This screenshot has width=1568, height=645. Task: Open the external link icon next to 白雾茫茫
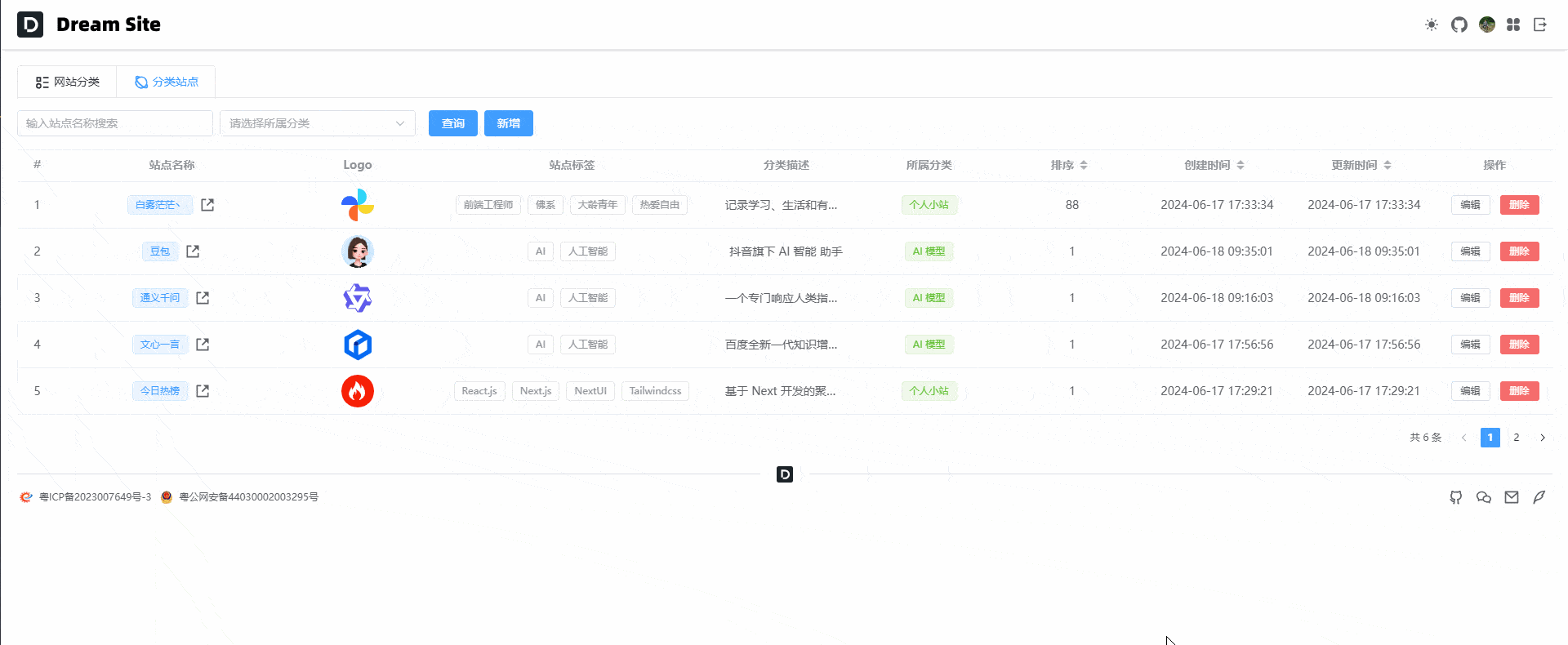click(207, 205)
